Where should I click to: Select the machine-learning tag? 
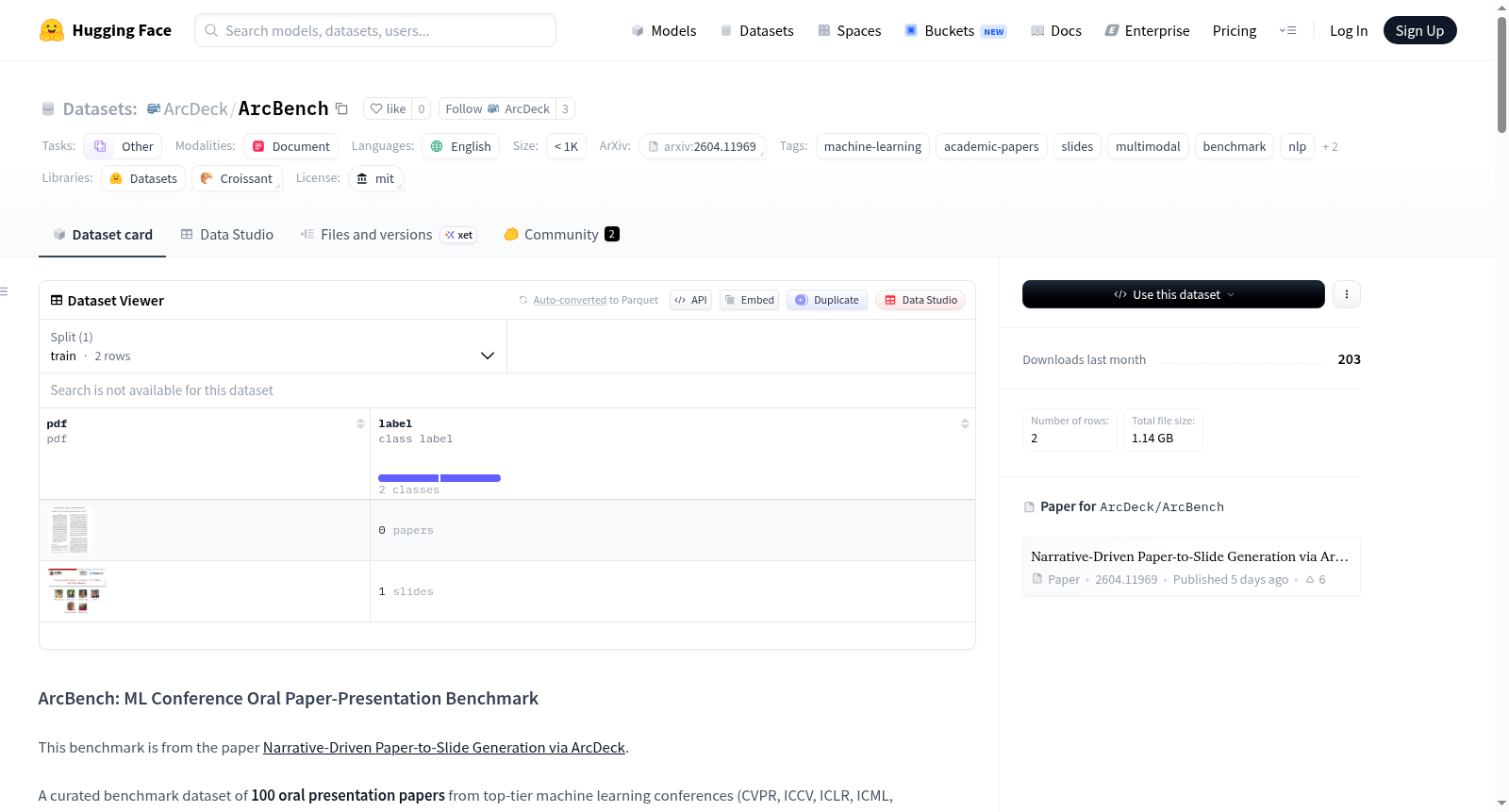point(872,146)
